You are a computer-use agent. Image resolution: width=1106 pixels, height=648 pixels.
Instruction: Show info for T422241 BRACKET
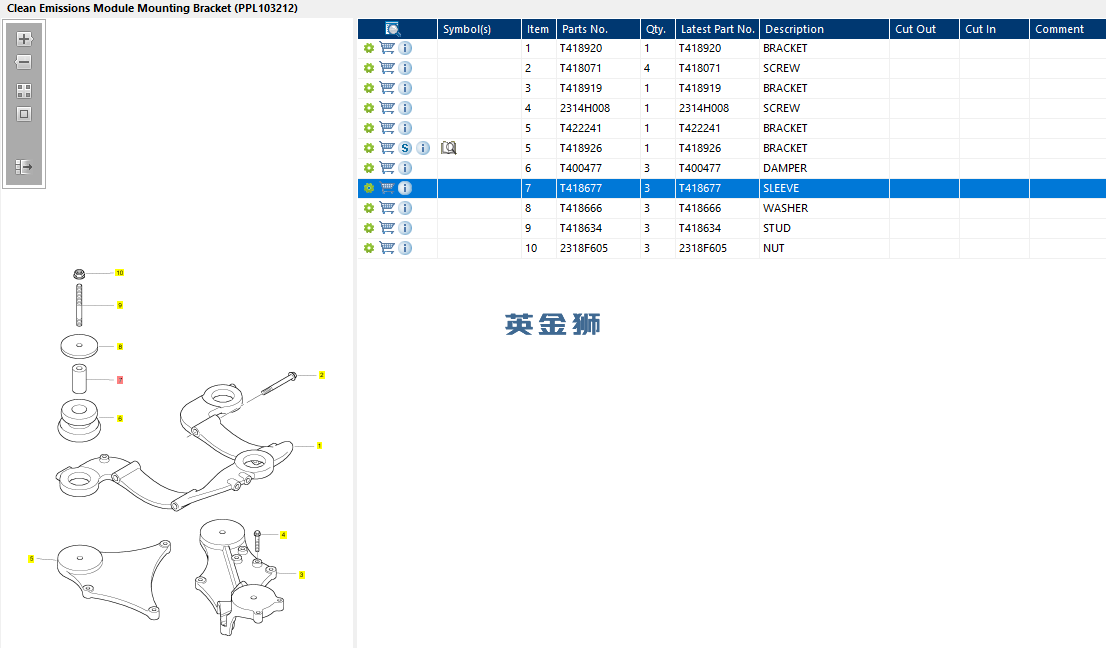[405, 128]
